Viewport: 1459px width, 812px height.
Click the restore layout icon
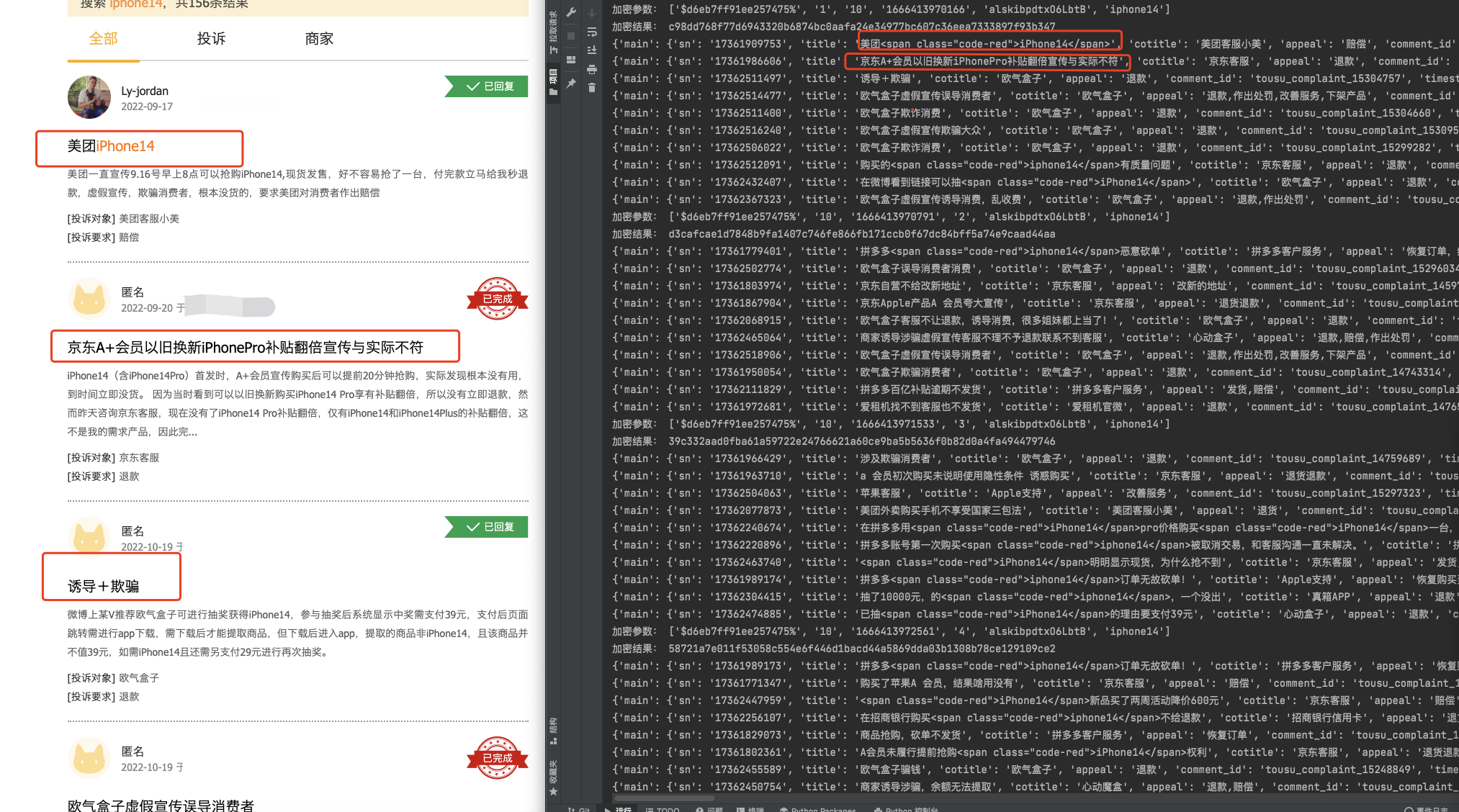(571, 60)
